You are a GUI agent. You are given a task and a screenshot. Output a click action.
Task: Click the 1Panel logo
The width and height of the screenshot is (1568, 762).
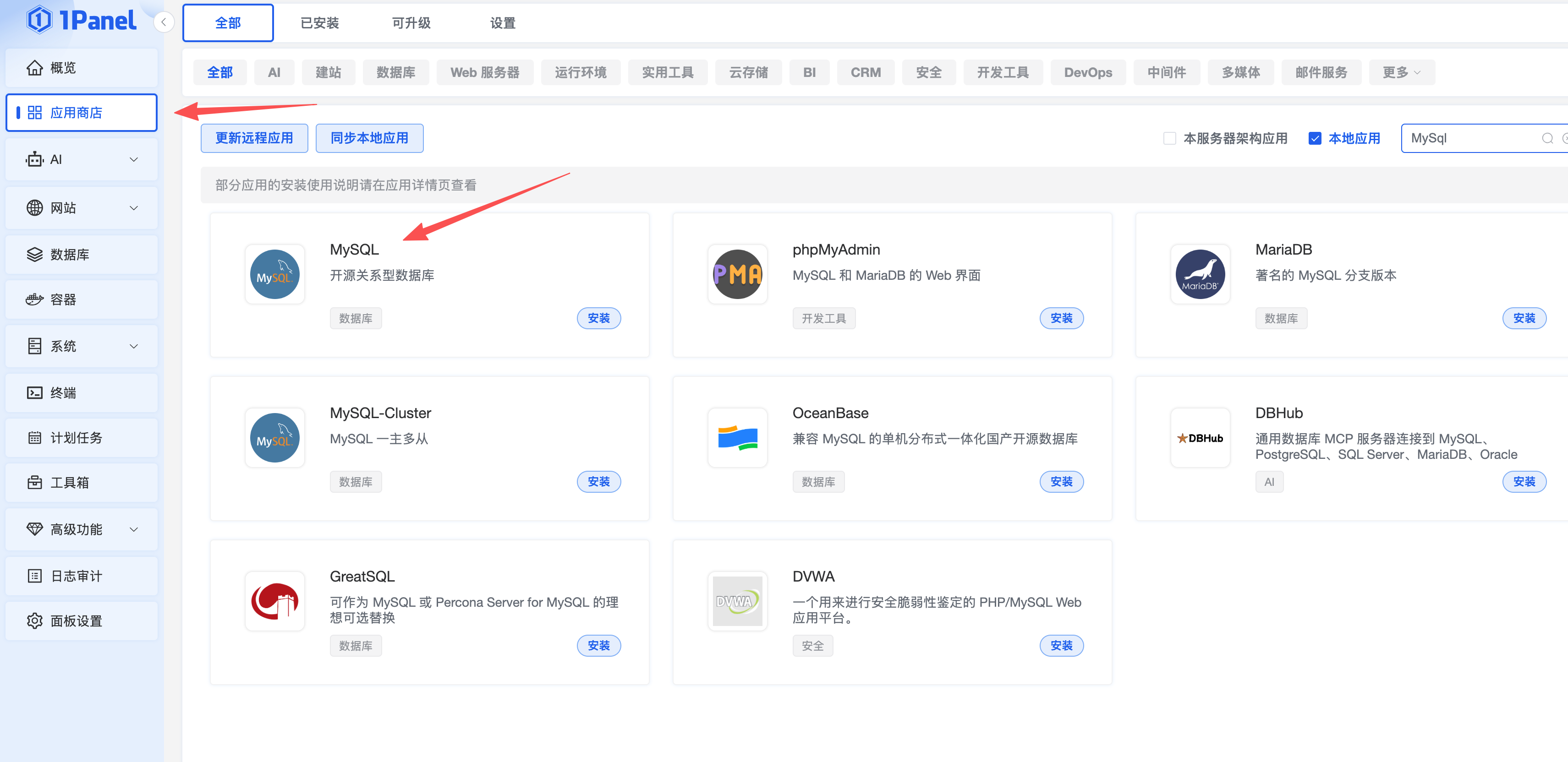pyautogui.click(x=82, y=21)
